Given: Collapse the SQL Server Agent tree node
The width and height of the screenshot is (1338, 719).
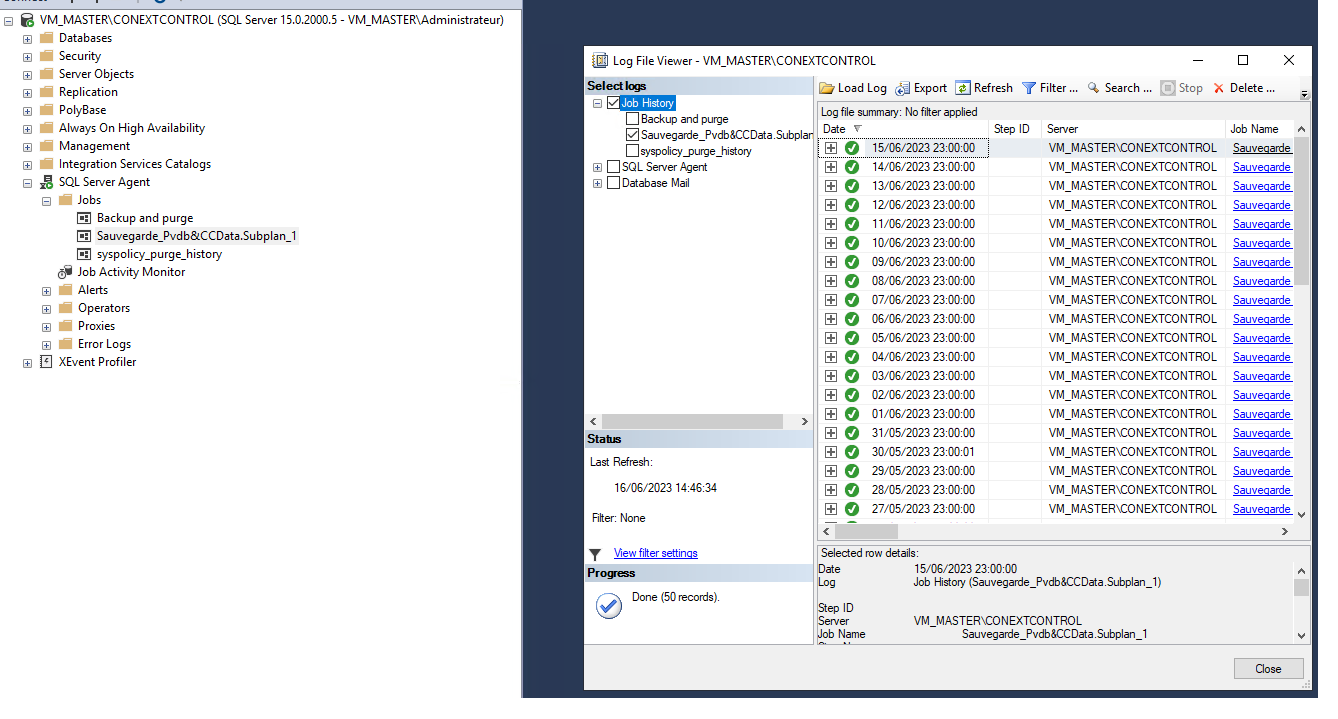Looking at the screenshot, I should pos(28,182).
